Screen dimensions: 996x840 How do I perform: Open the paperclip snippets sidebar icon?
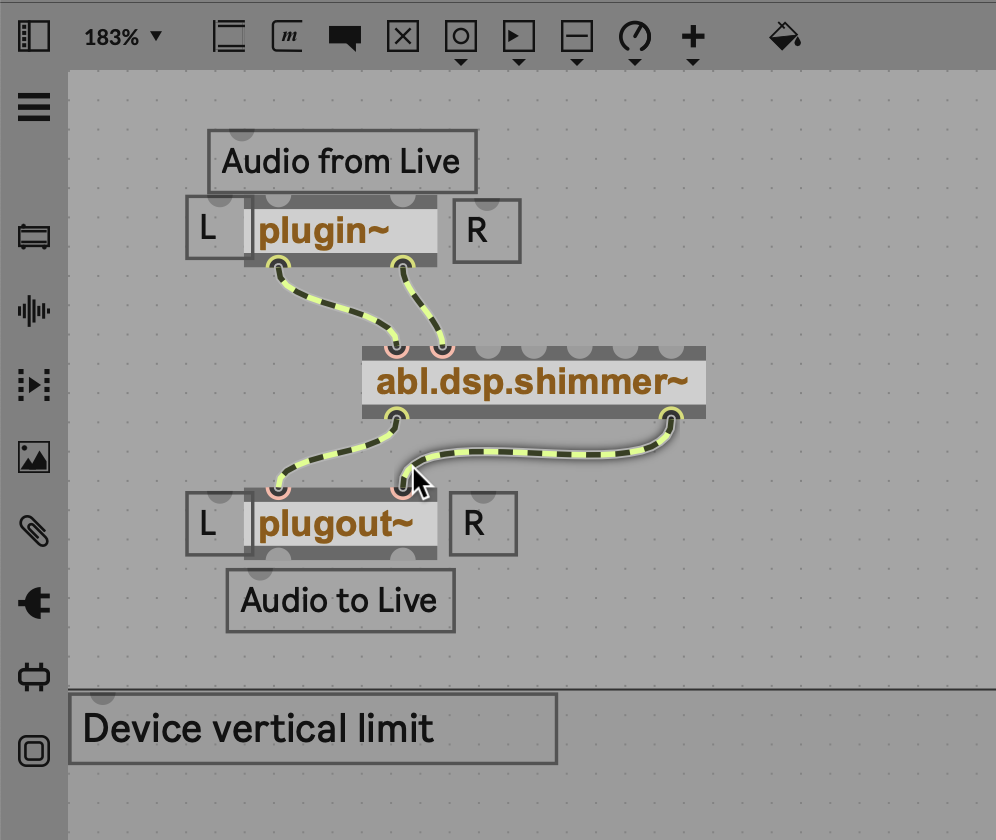coord(34,530)
